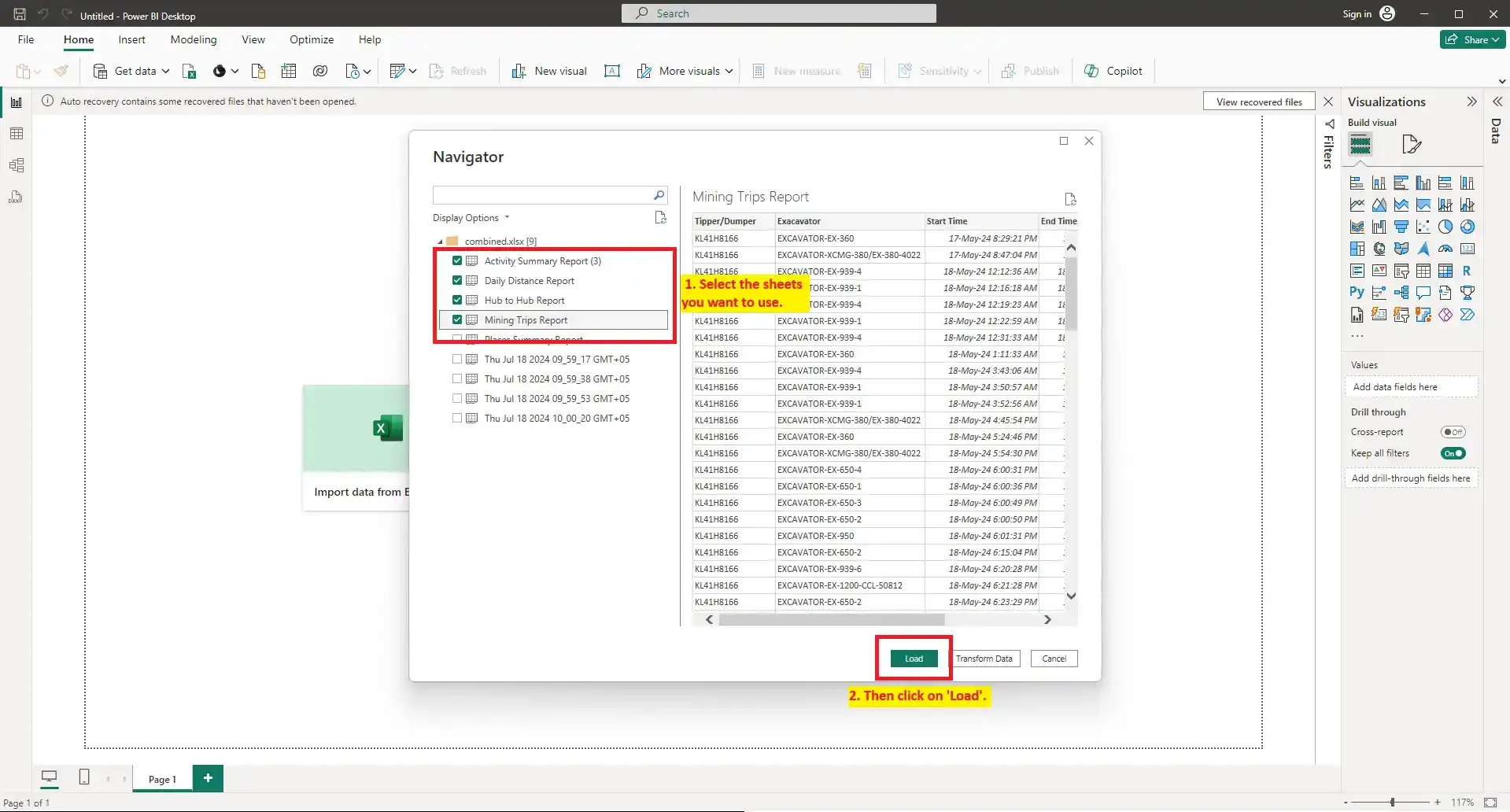Add an R script visual

point(1468,271)
